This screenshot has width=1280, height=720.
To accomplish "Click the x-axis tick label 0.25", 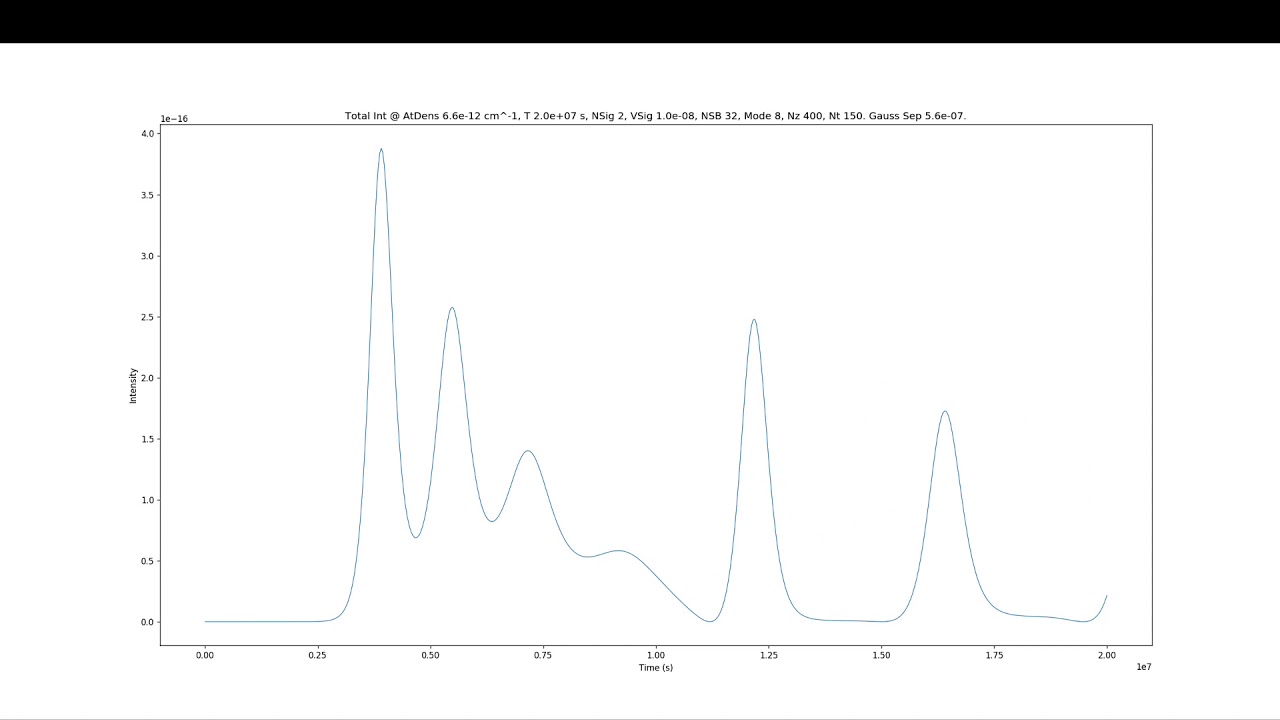I will (x=317, y=656).
